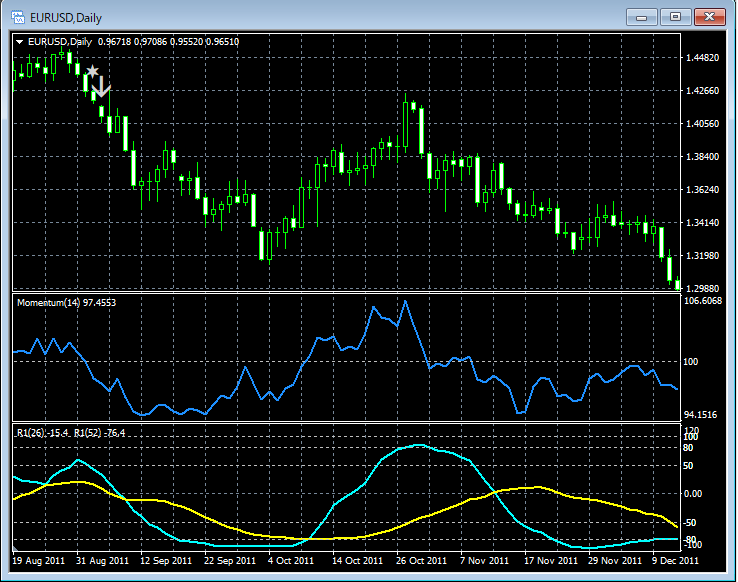Close the EURUSD,Daily chart window
Screen dimensions: 738x582
711,17
